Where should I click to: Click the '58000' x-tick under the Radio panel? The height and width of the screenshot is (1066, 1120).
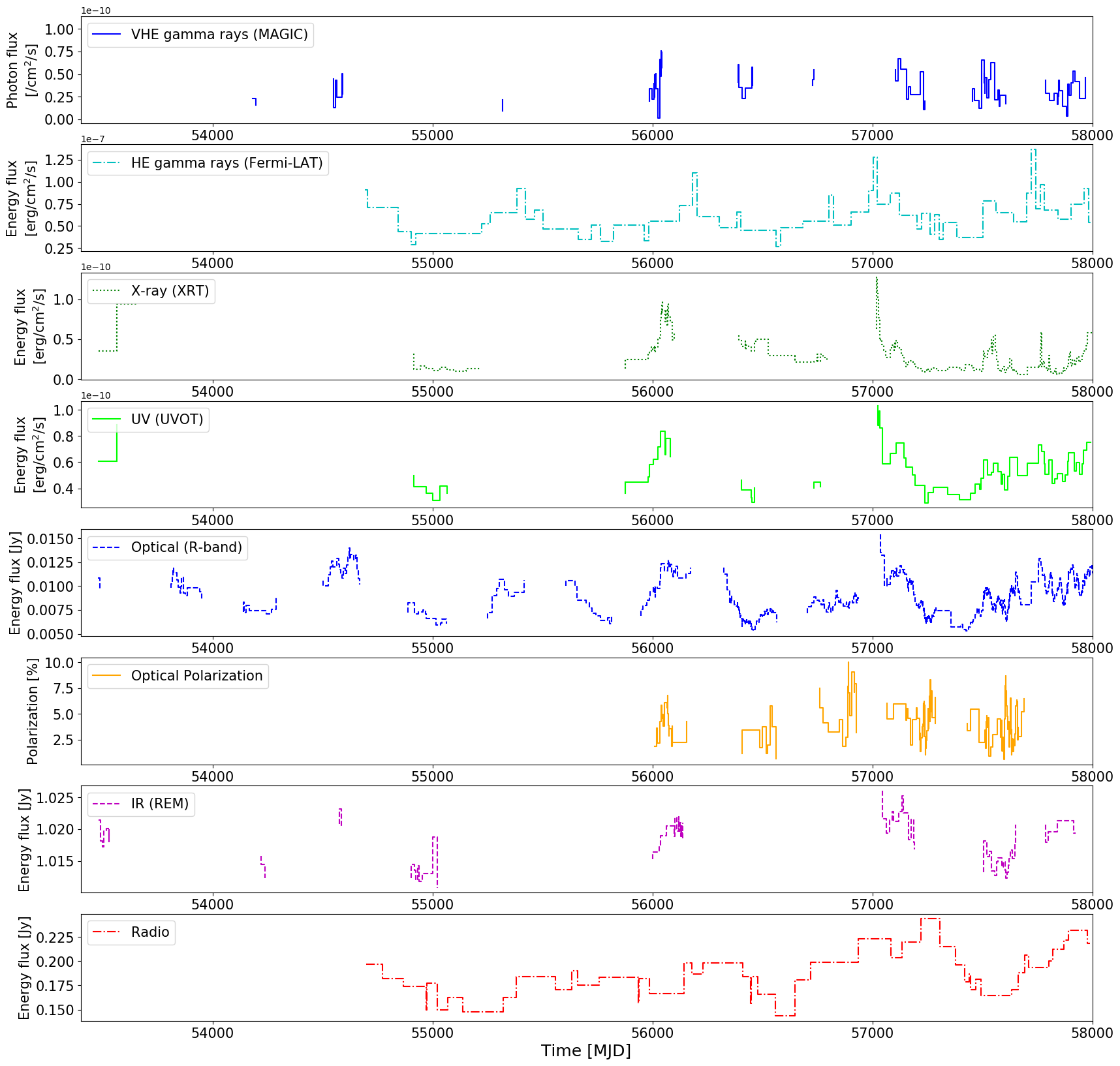[x=1092, y=1033]
